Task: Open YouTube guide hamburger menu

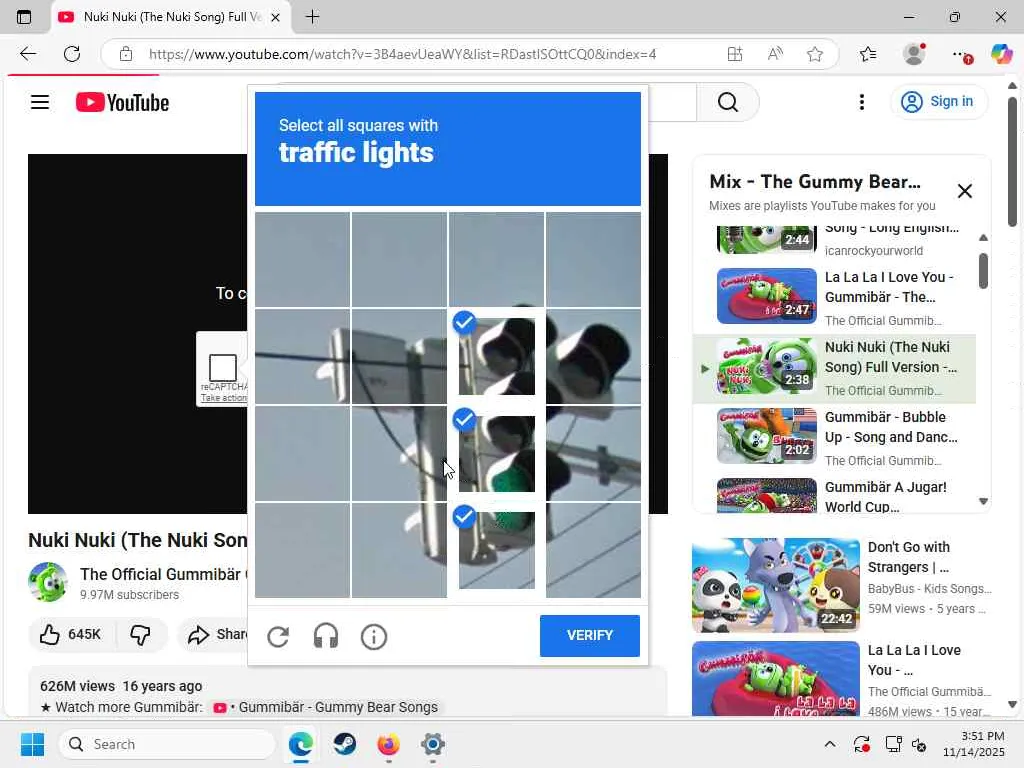Action: coord(40,102)
